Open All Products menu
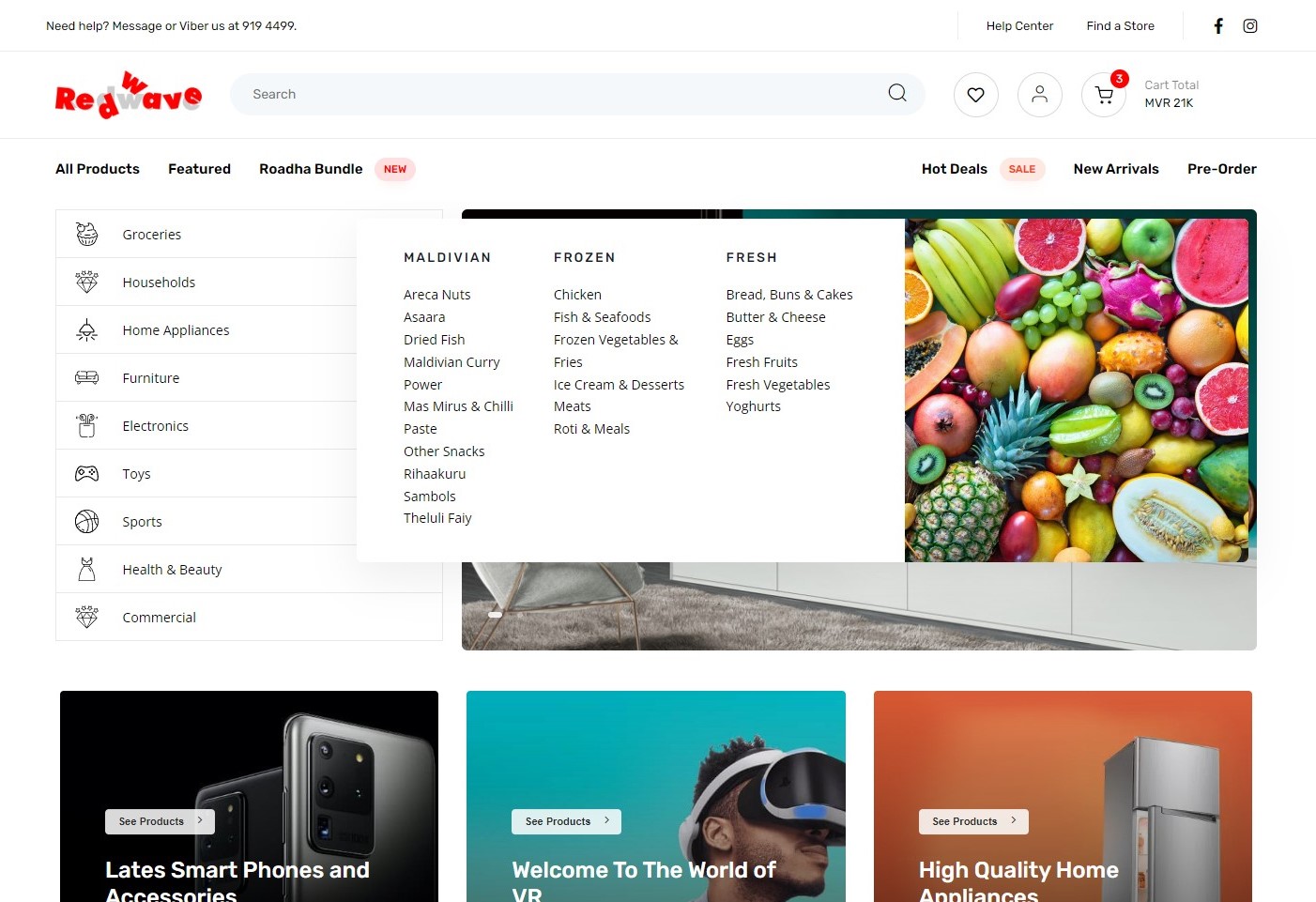 98,169
